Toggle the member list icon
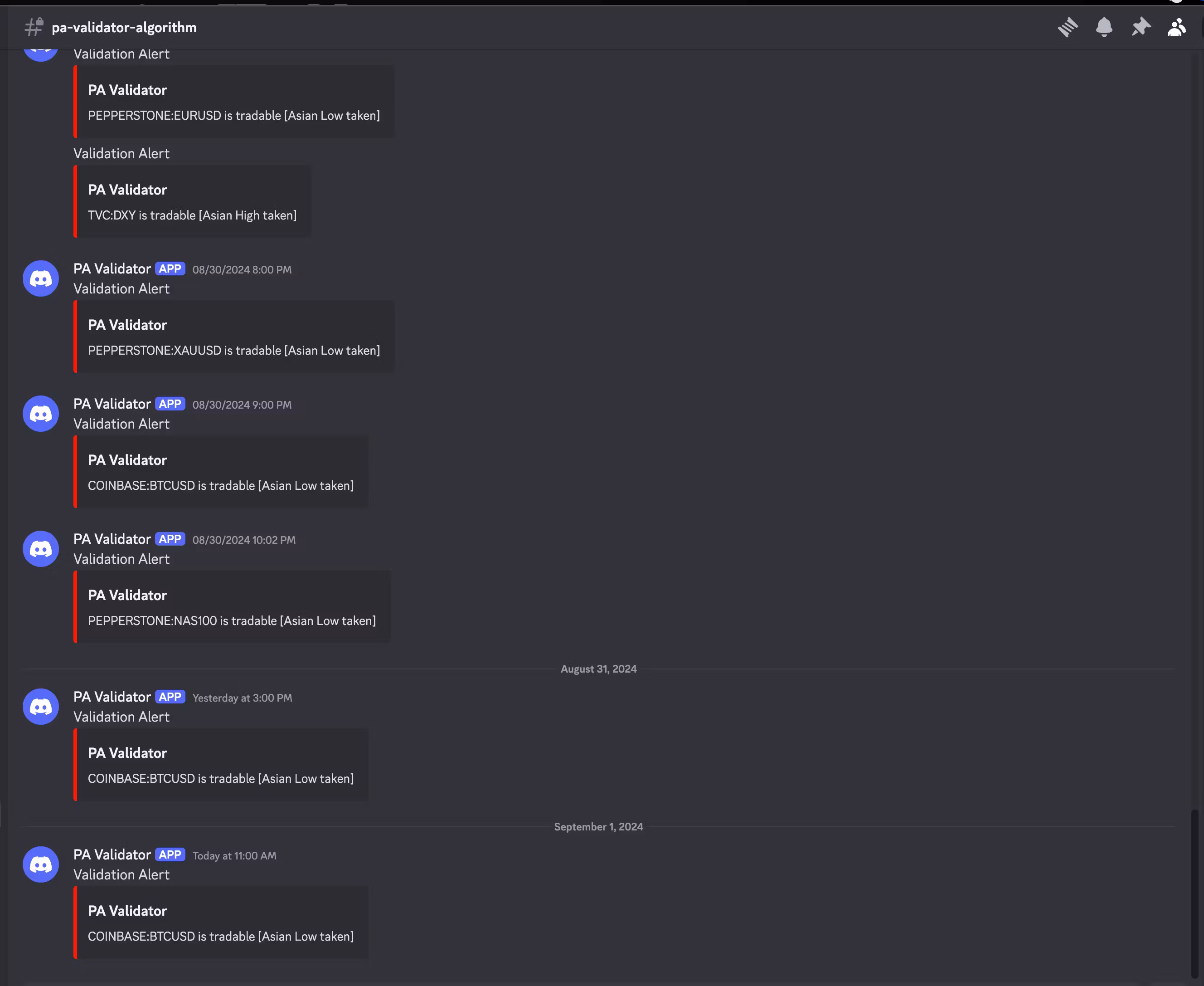The image size is (1204, 986). 1176,27
